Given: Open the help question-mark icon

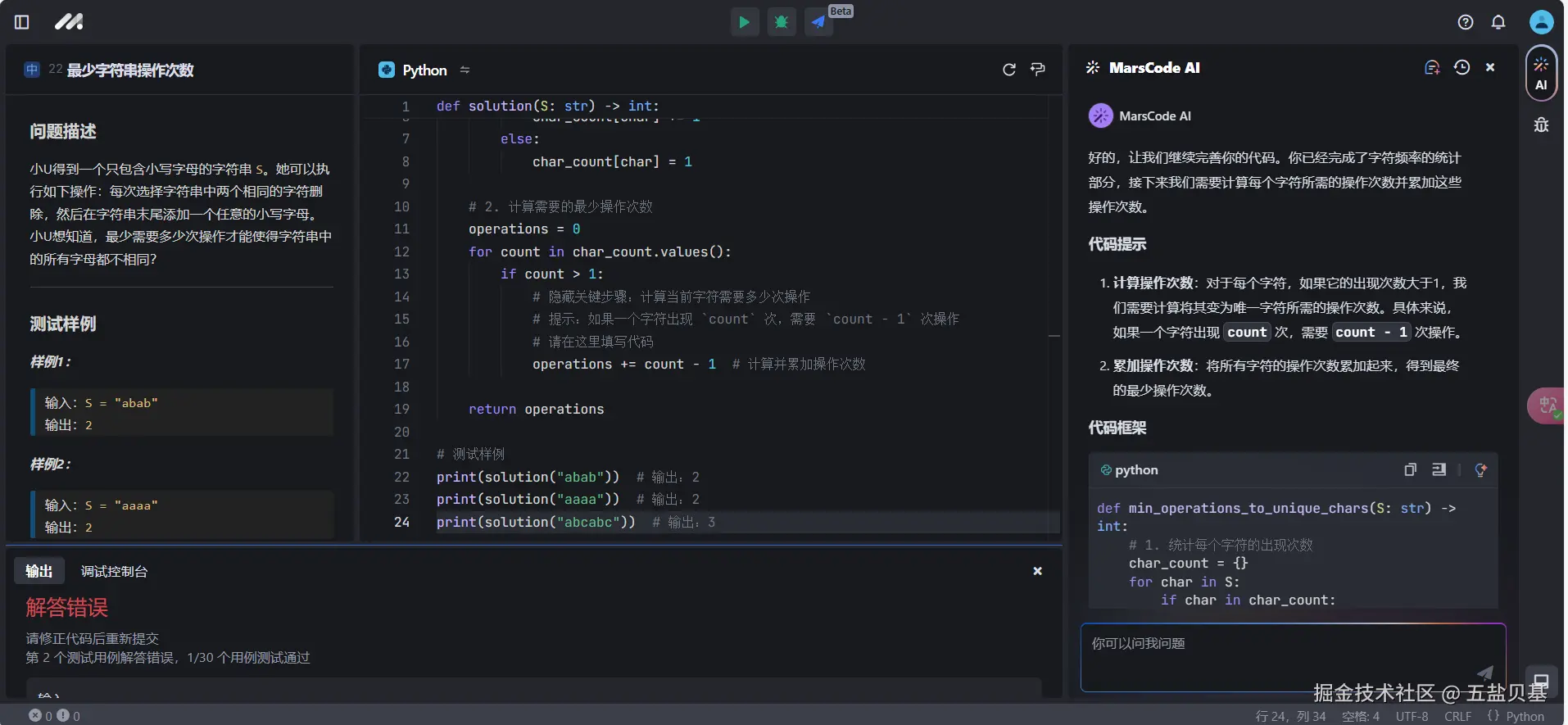Looking at the screenshot, I should [x=1466, y=22].
